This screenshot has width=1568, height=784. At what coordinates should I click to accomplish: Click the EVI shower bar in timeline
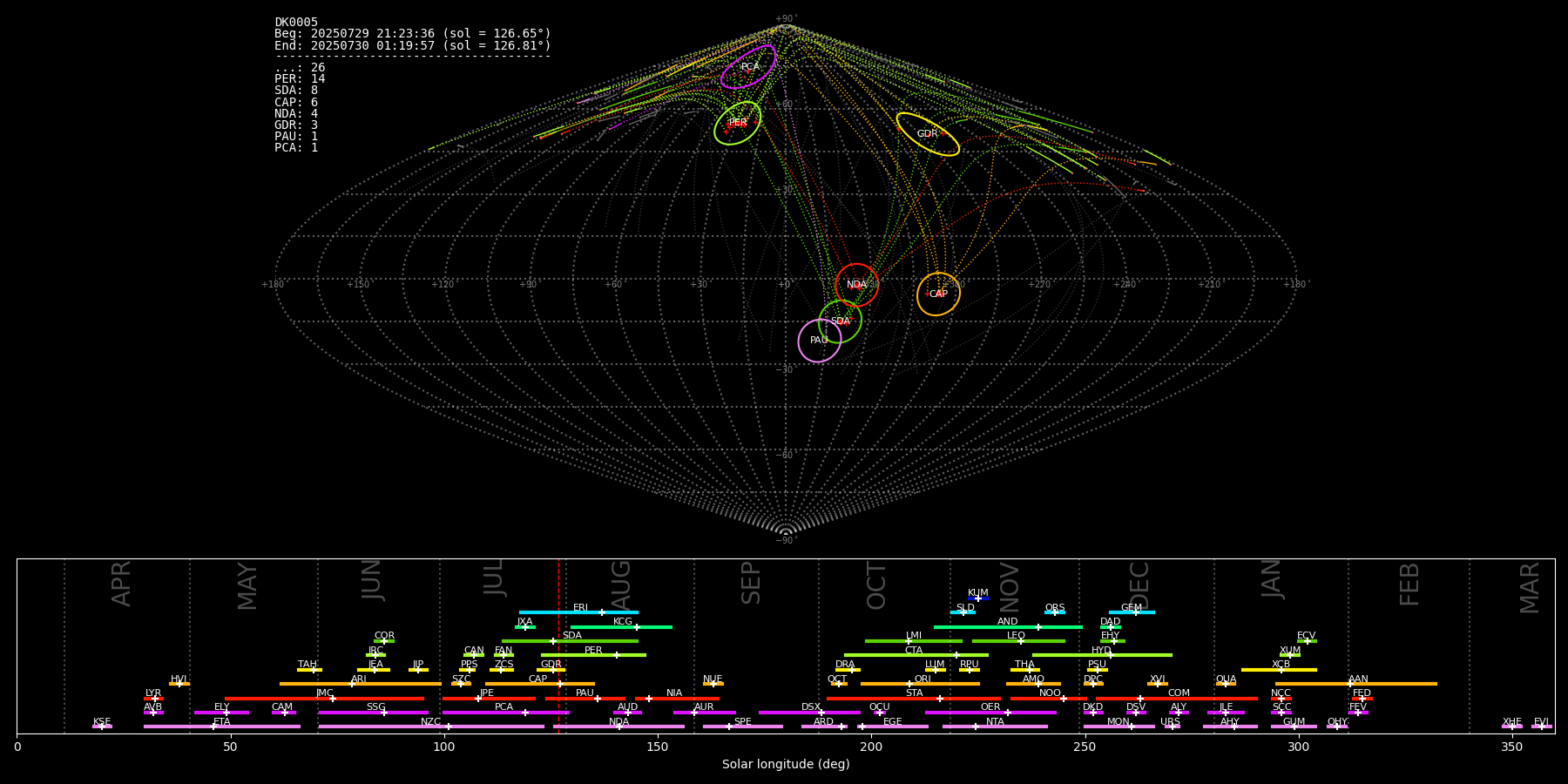tap(1542, 727)
